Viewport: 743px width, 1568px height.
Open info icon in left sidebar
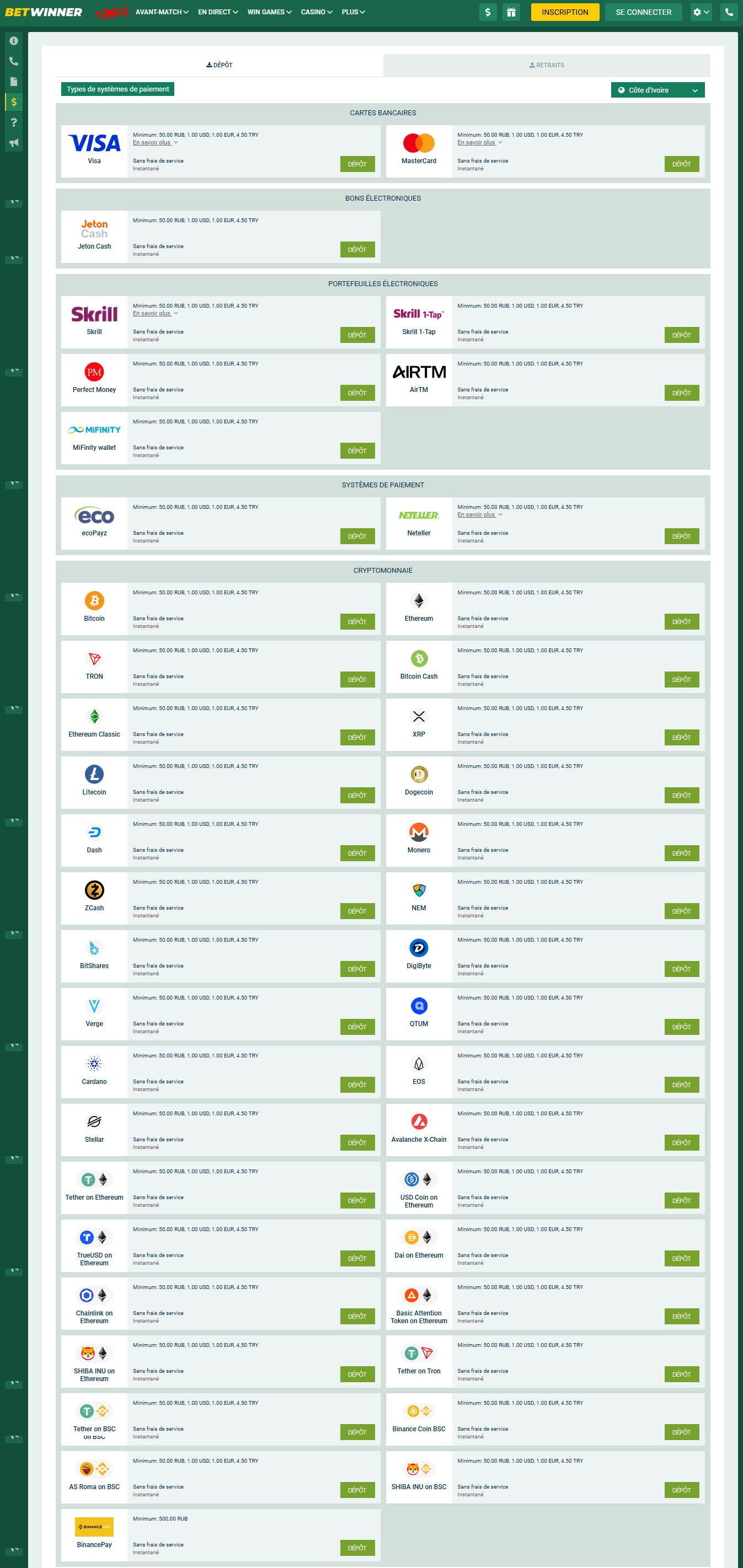[14, 41]
